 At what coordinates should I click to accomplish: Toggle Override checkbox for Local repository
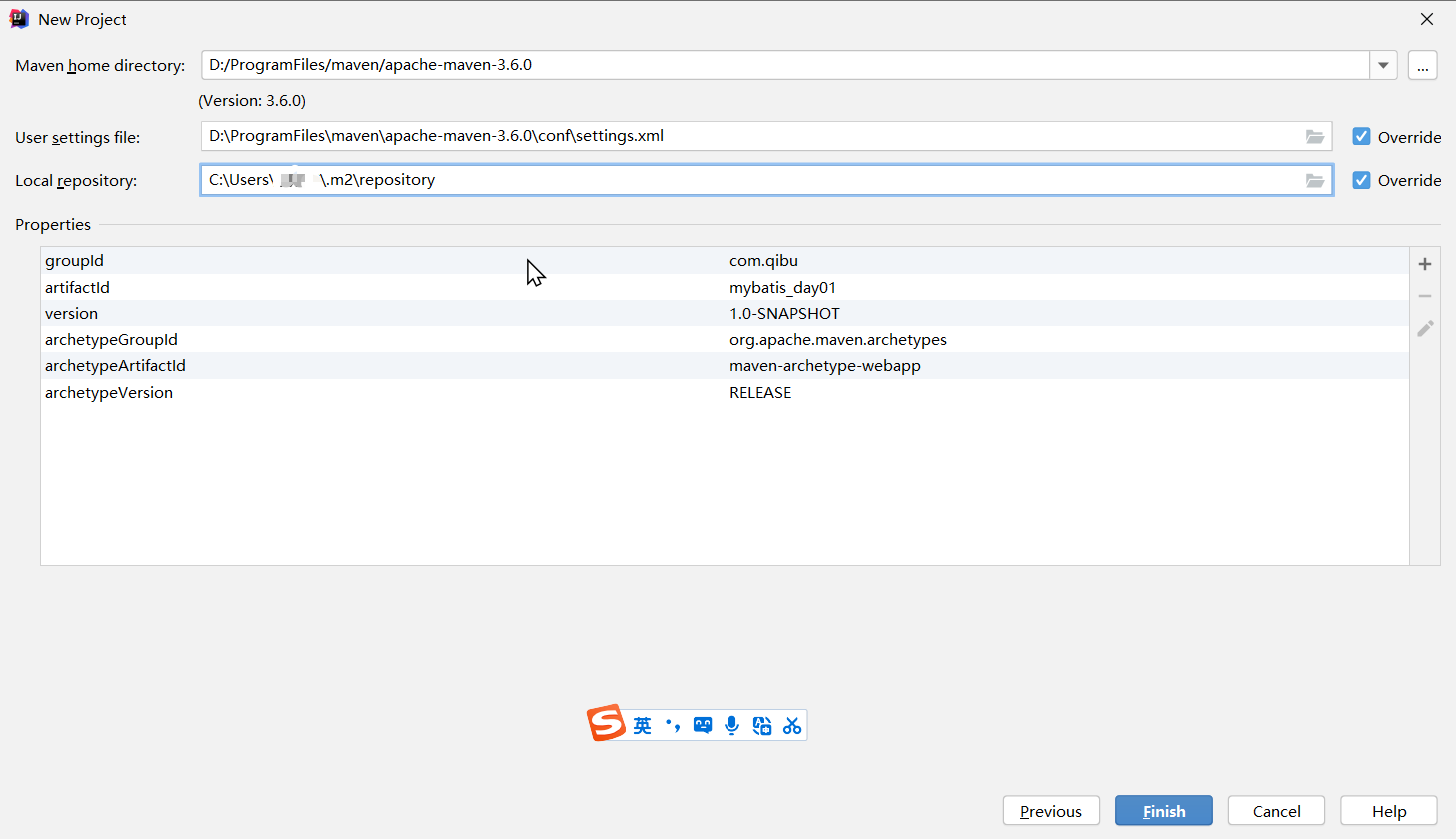tap(1361, 180)
